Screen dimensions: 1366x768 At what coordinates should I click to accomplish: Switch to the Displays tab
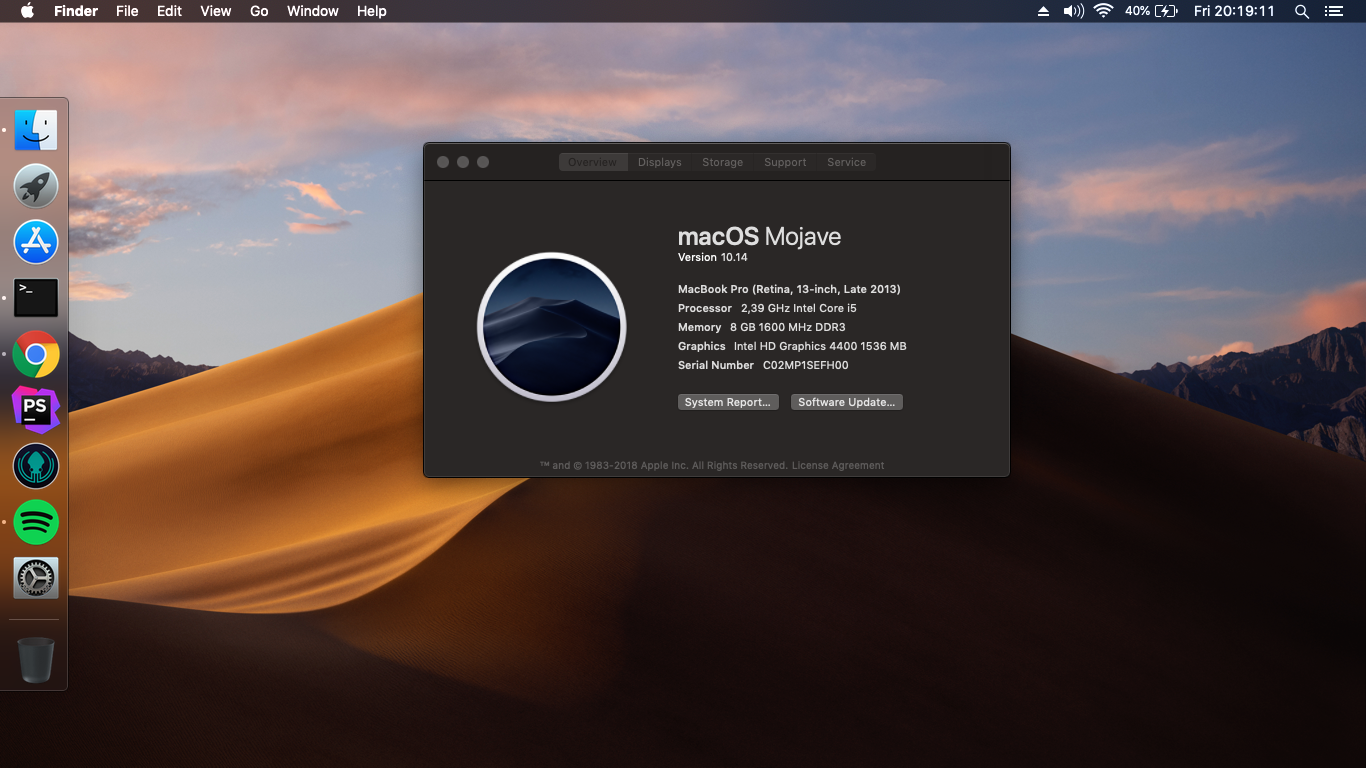point(660,162)
